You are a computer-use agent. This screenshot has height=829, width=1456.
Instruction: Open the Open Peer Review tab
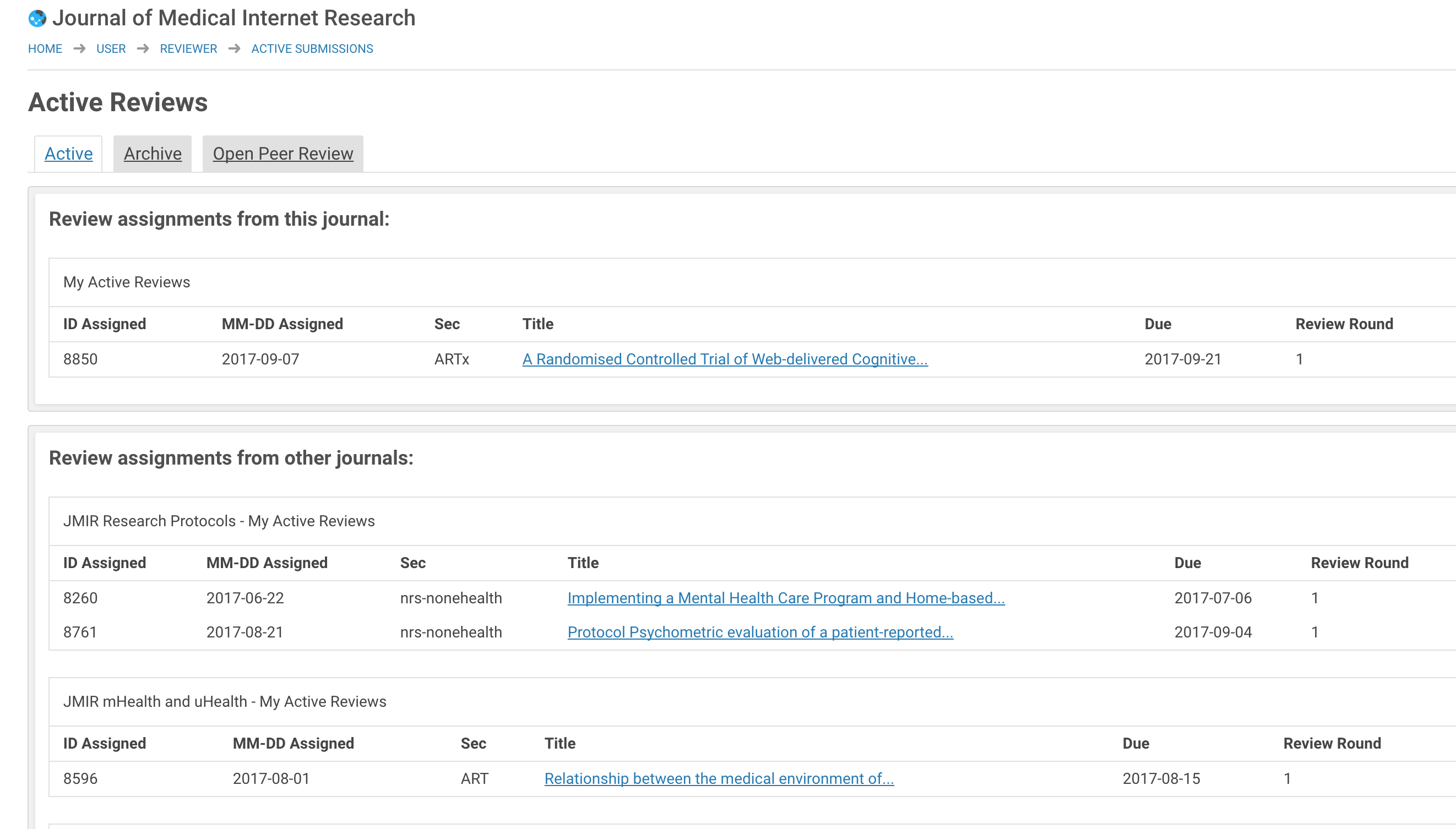click(x=283, y=154)
